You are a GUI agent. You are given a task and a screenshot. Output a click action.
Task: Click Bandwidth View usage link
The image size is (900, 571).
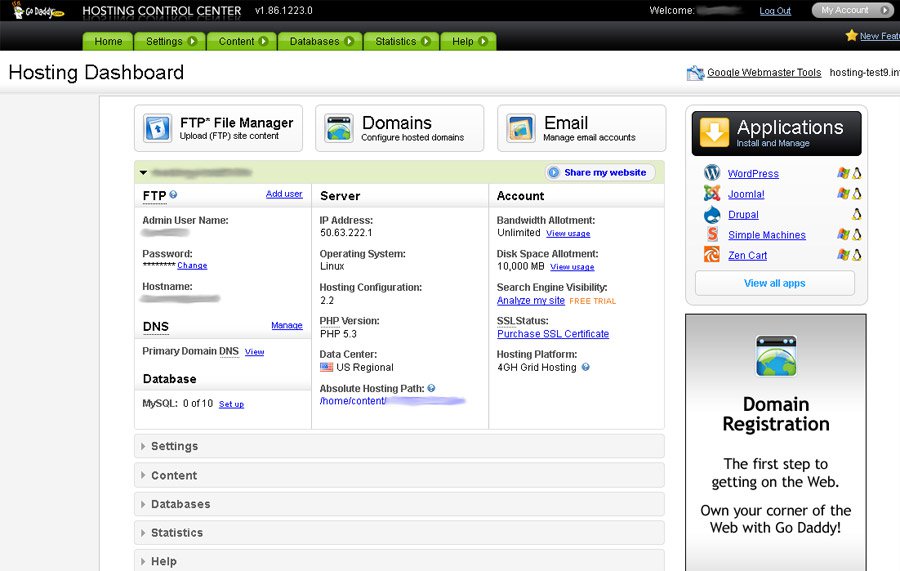(568, 234)
